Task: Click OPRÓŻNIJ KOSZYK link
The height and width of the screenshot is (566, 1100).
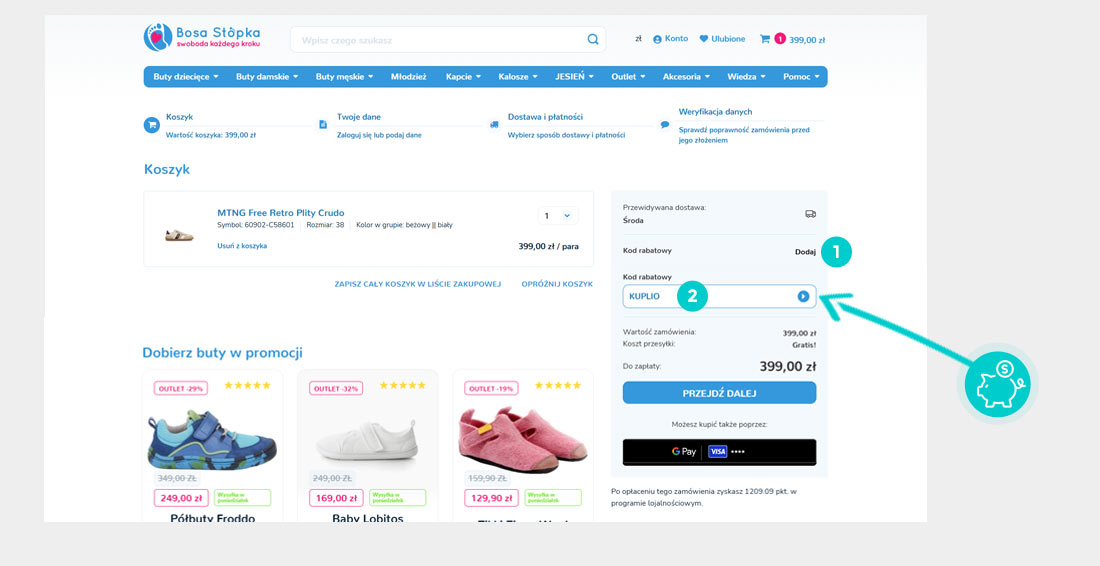Action: coord(557,284)
